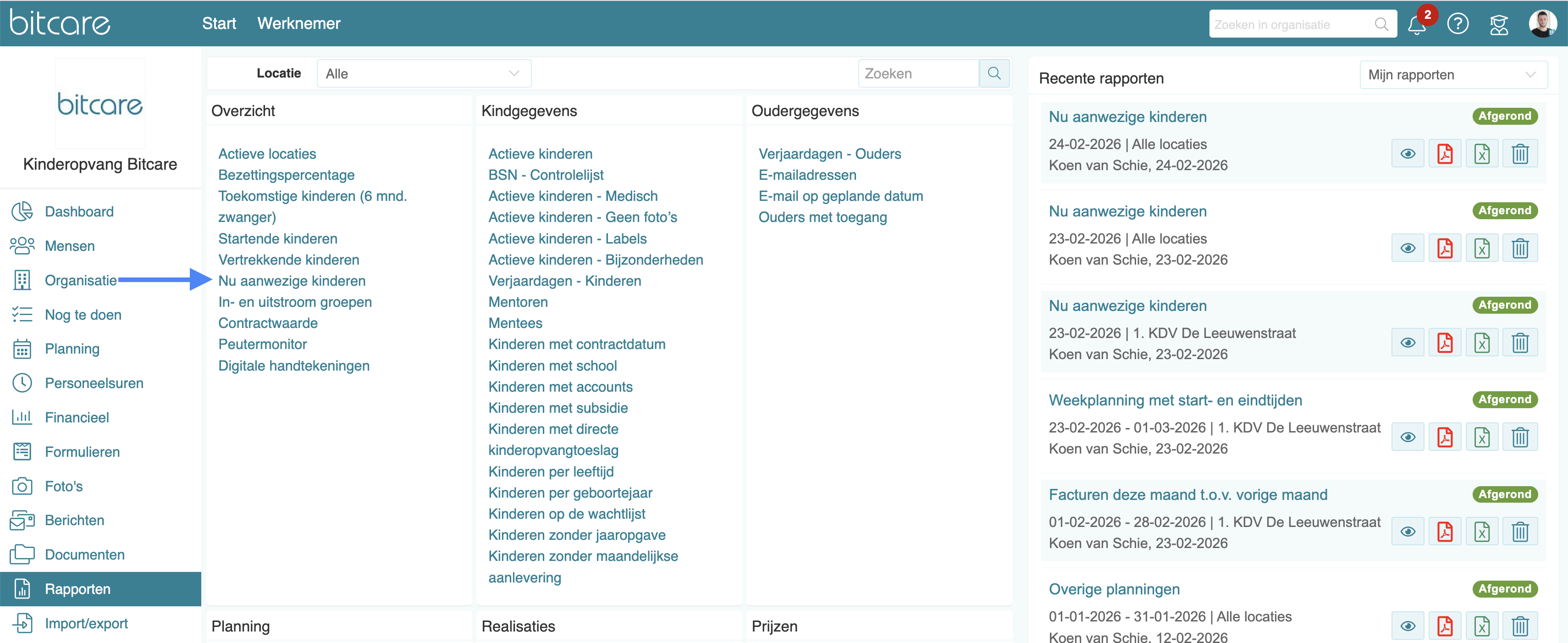Export Weekplanning report to Excel
Image resolution: width=1568 pixels, height=643 pixels.
[1482, 437]
